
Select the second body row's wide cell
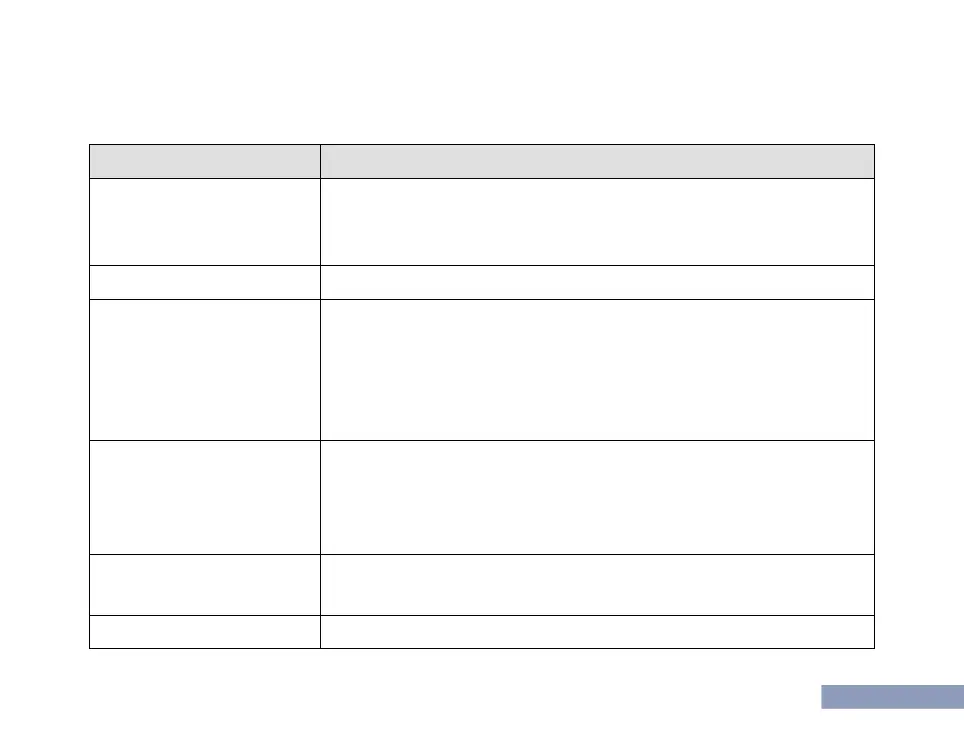click(598, 283)
